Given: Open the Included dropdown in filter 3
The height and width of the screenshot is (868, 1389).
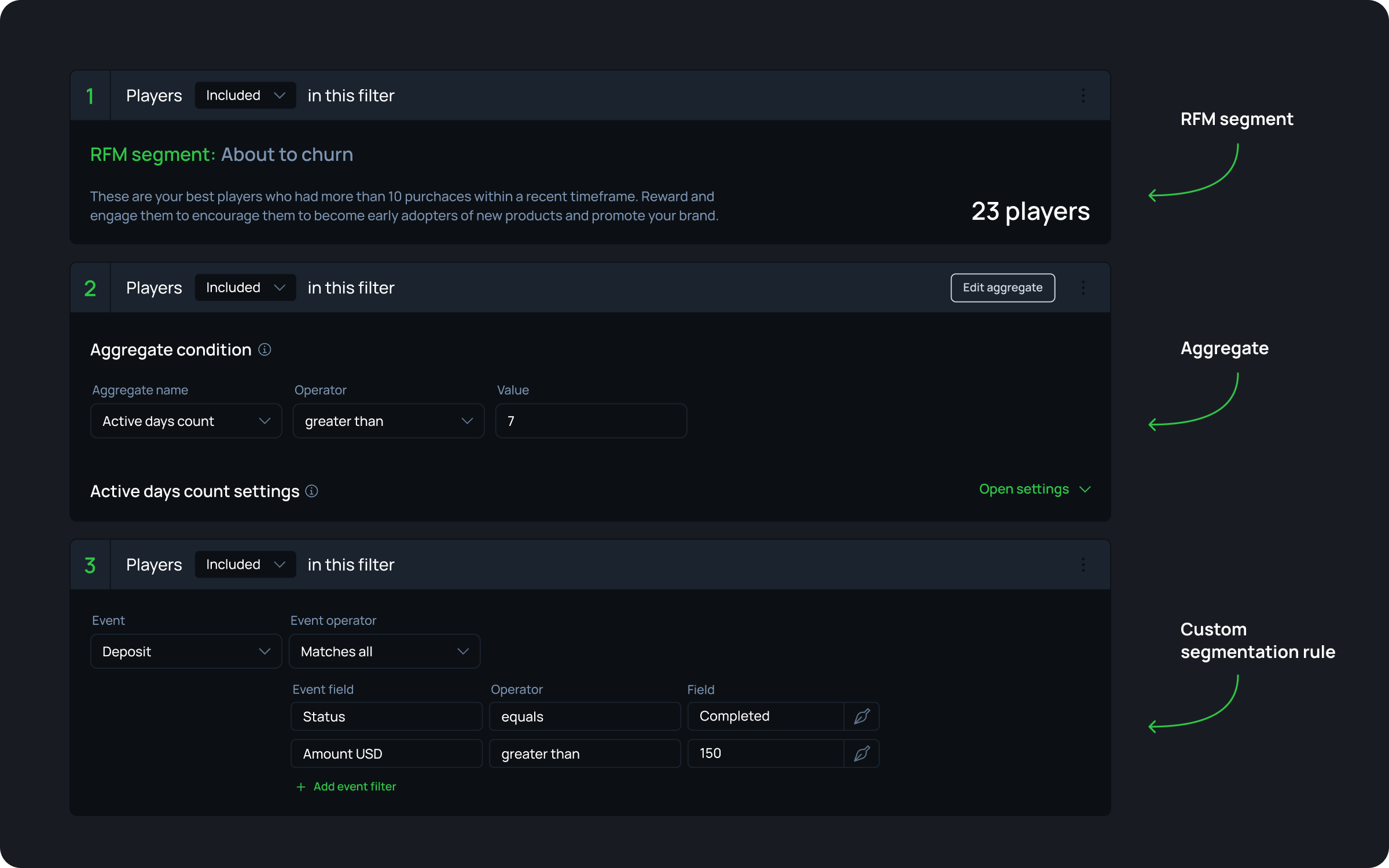Looking at the screenshot, I should coord(245,565).
